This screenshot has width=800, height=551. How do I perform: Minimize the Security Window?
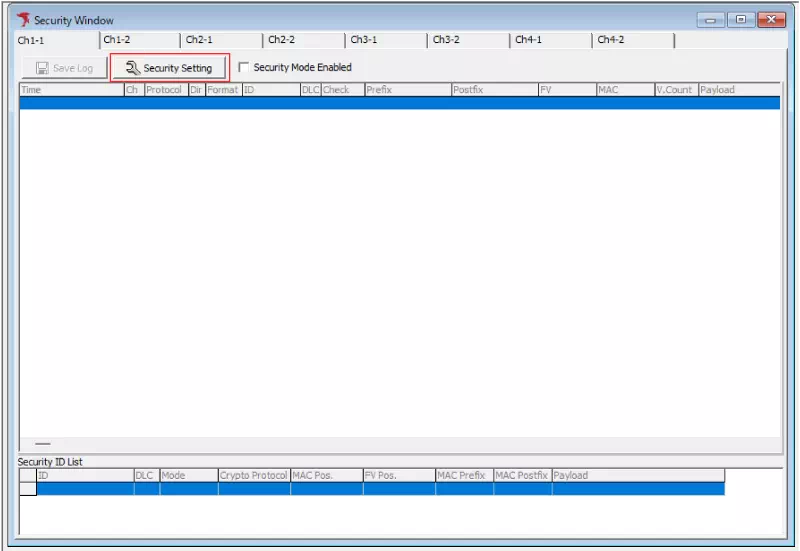710,20
